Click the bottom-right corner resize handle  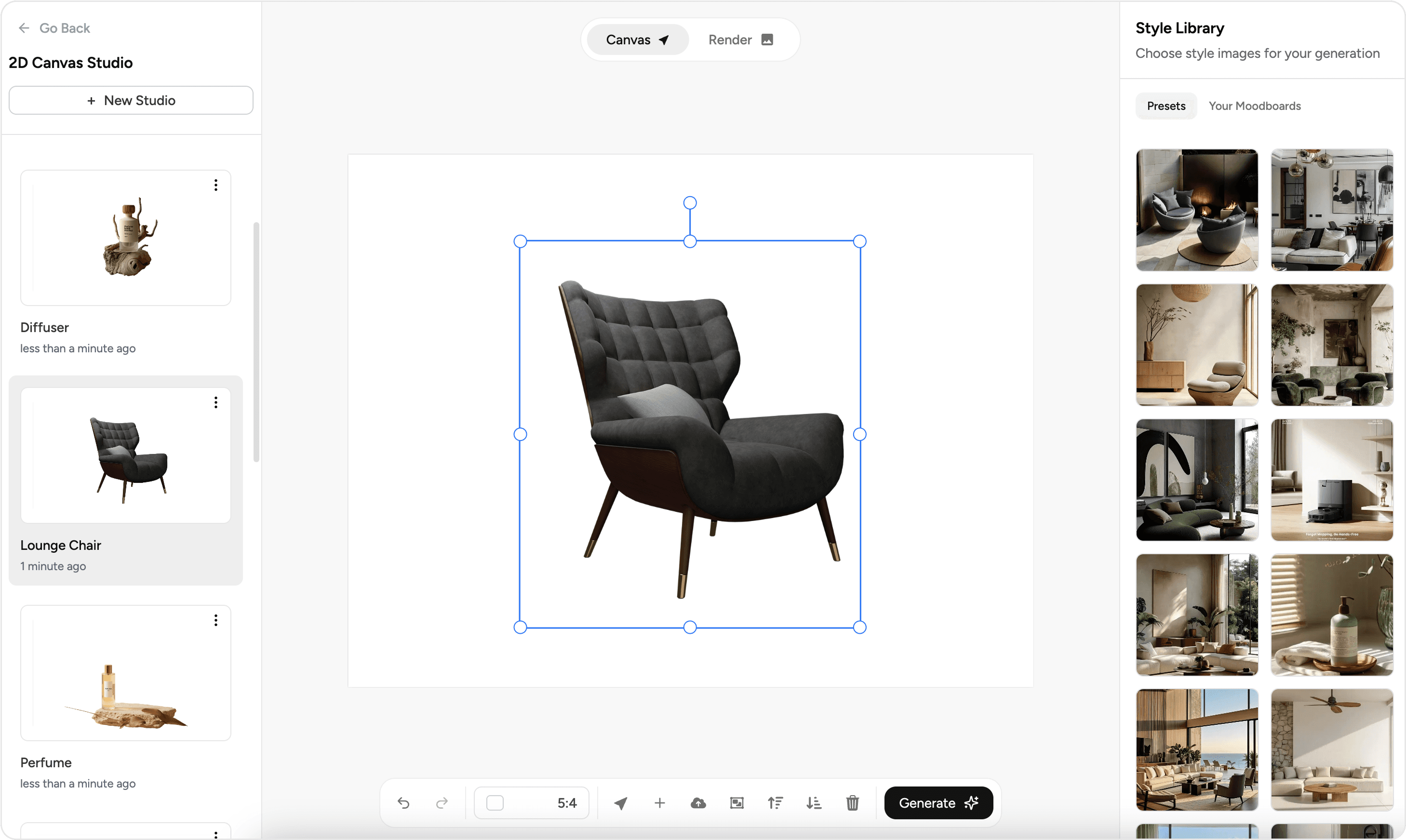860,627
